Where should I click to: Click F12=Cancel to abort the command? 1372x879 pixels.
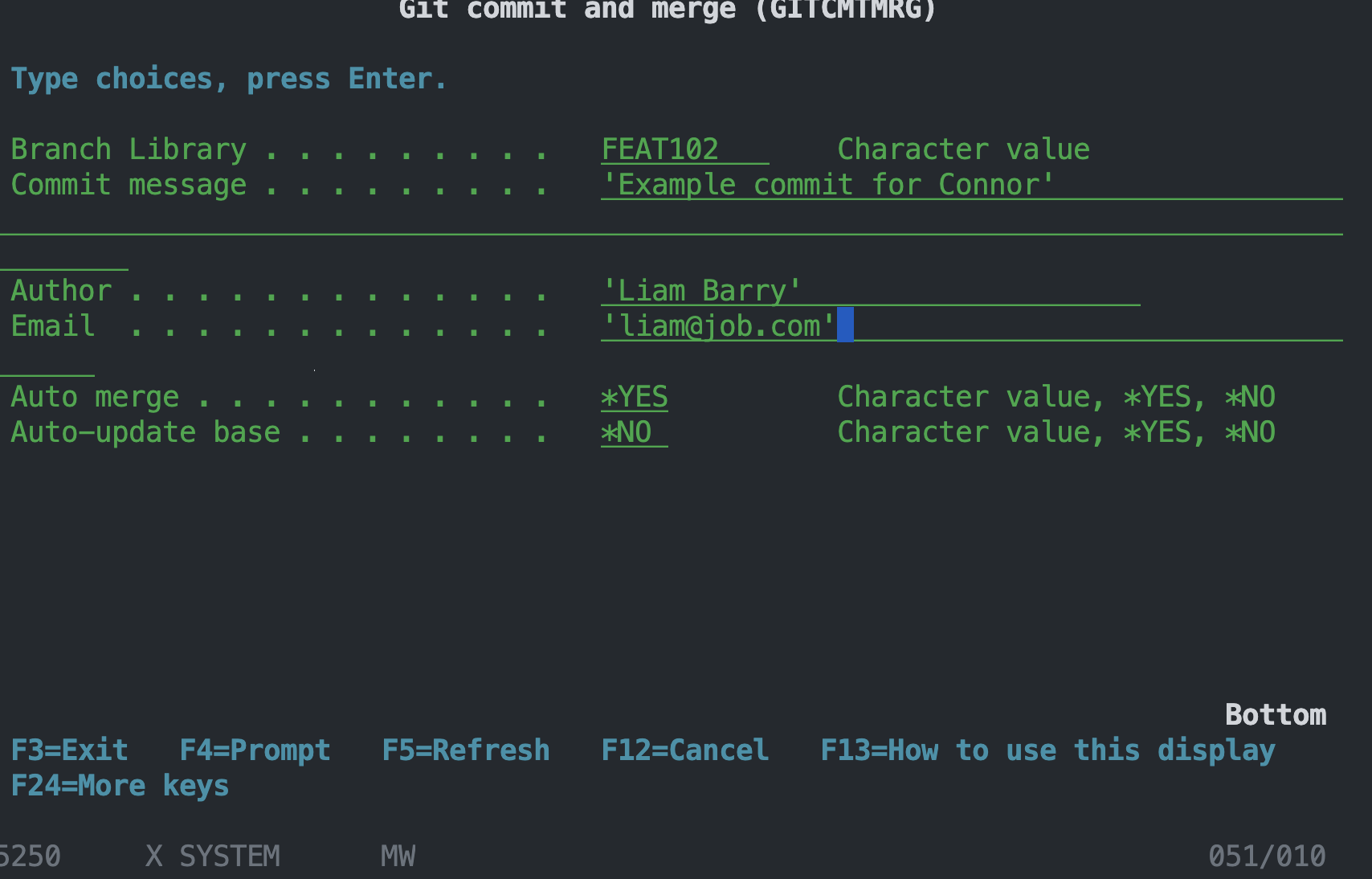click(684, 750)
